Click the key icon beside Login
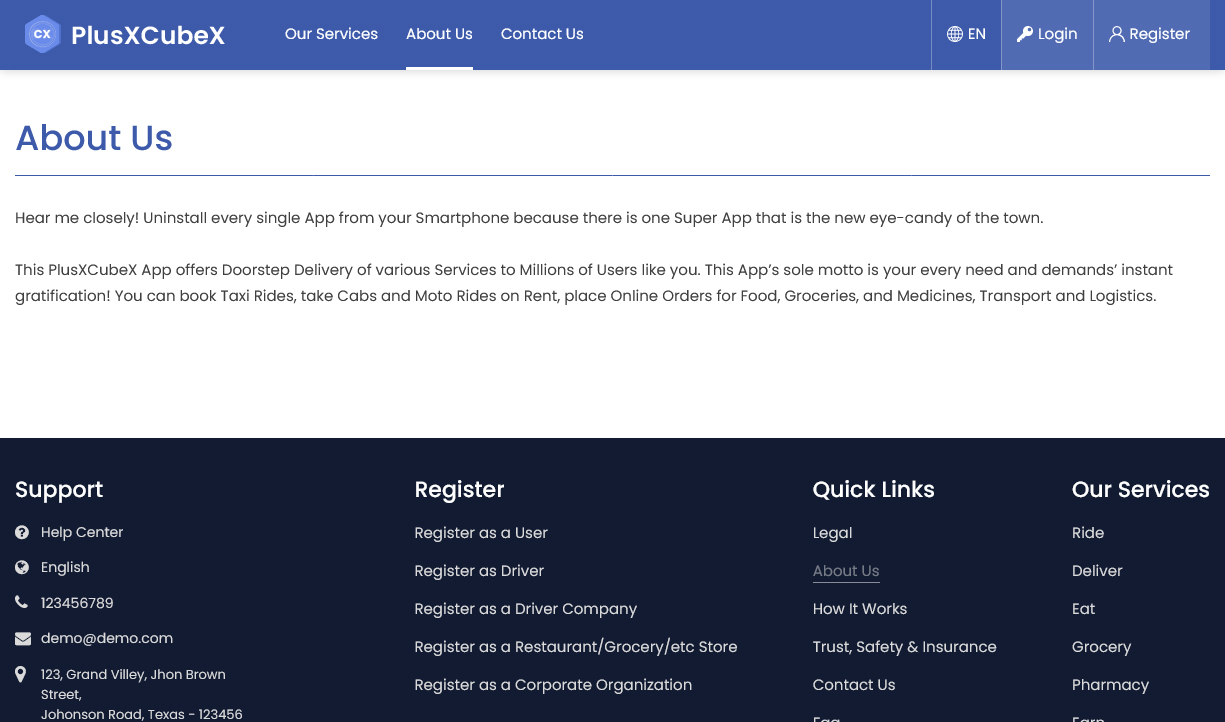The height and width of the screenshot is (722, 1225). tap(1025, 34)
